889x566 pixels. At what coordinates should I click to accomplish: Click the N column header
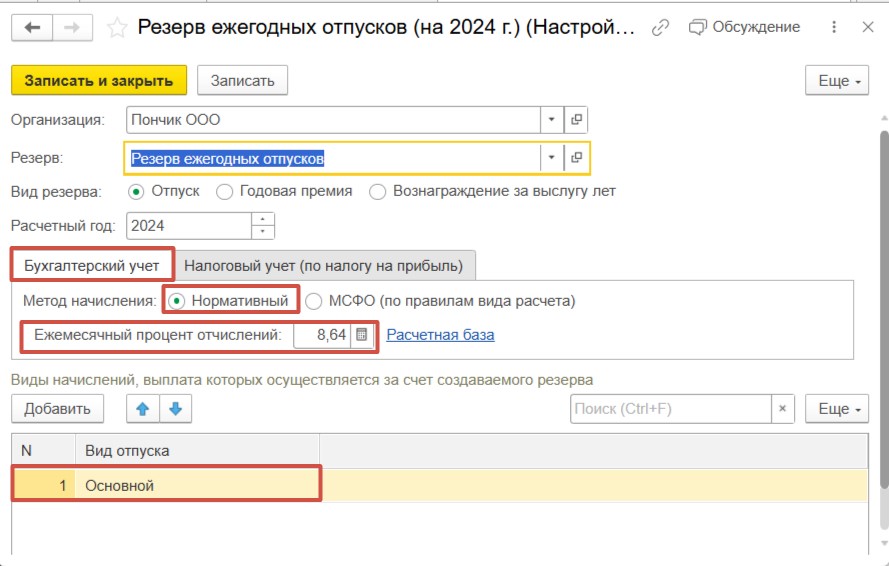point(44,451)
